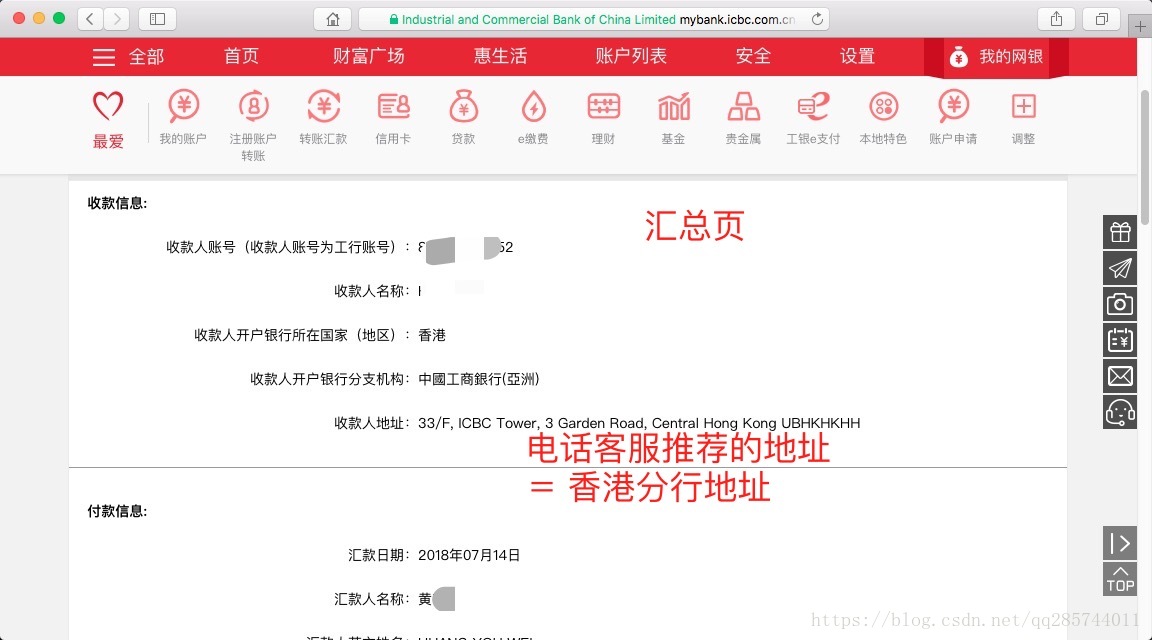This screenshot has width=1152, height=640.
Task: Click the address text '33/F, ICBC Tower'
Action: coord(478,423)
